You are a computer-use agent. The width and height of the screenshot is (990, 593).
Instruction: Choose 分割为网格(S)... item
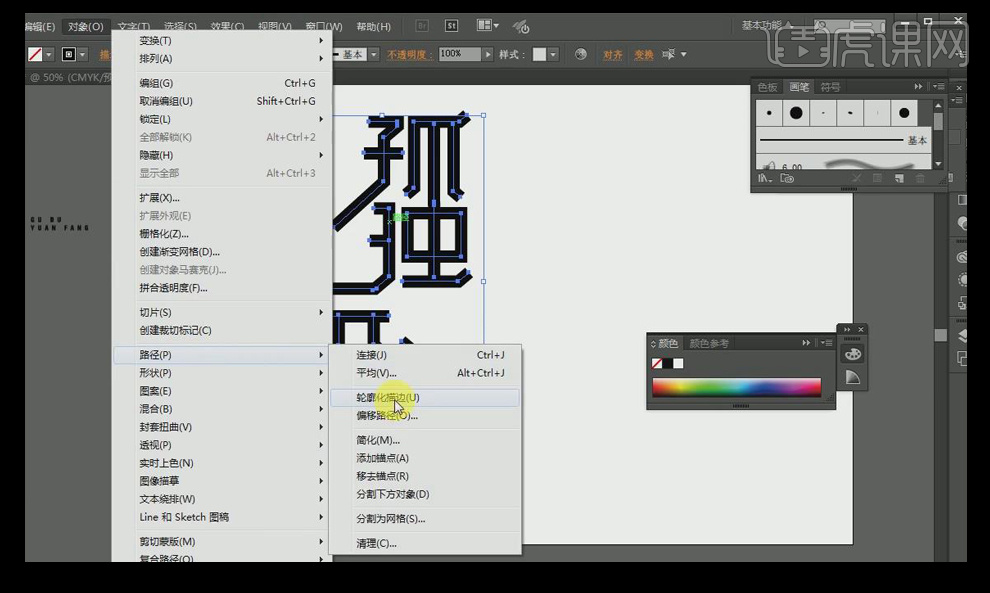425,518
